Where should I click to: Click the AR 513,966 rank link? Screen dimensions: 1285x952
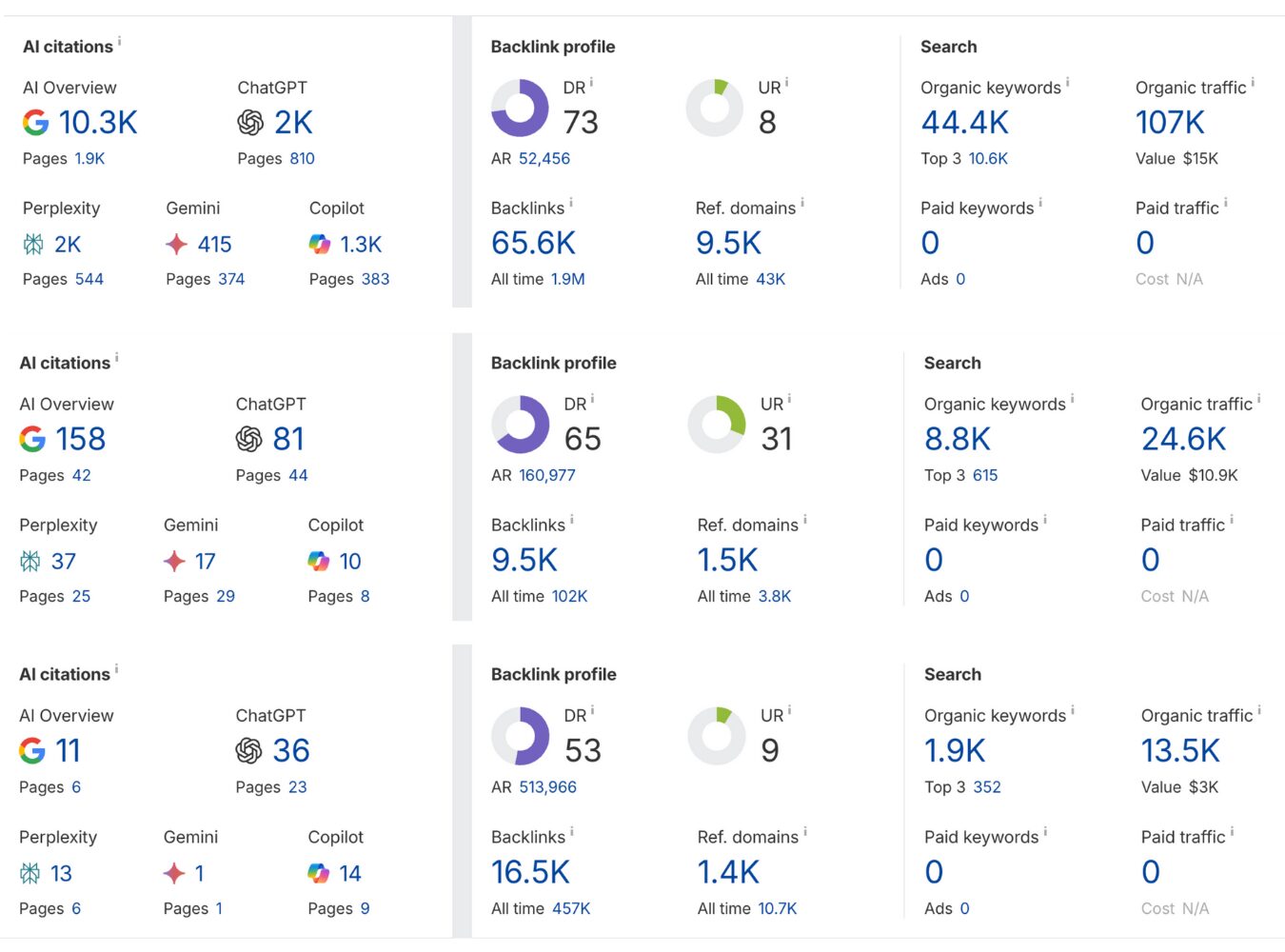547,787
